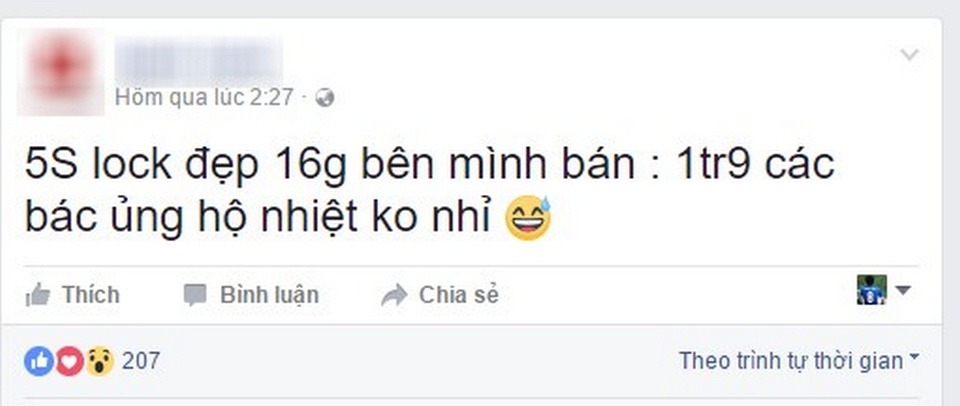Click the Chia sẻ text label
Image resolution: width=960 pixels, height=406 pixels.
tap(459, 295)
